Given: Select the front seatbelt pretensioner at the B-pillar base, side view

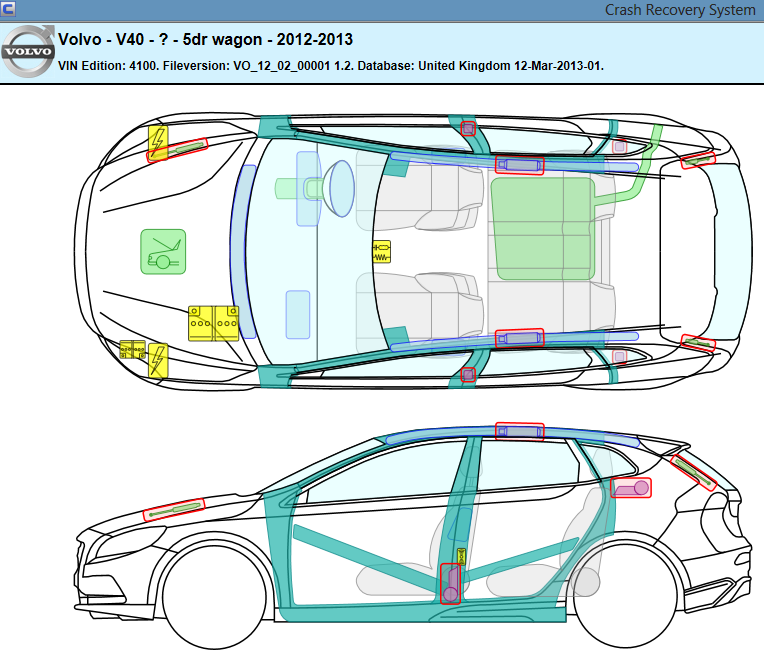Looking at the screenshot, I should 450,584.
